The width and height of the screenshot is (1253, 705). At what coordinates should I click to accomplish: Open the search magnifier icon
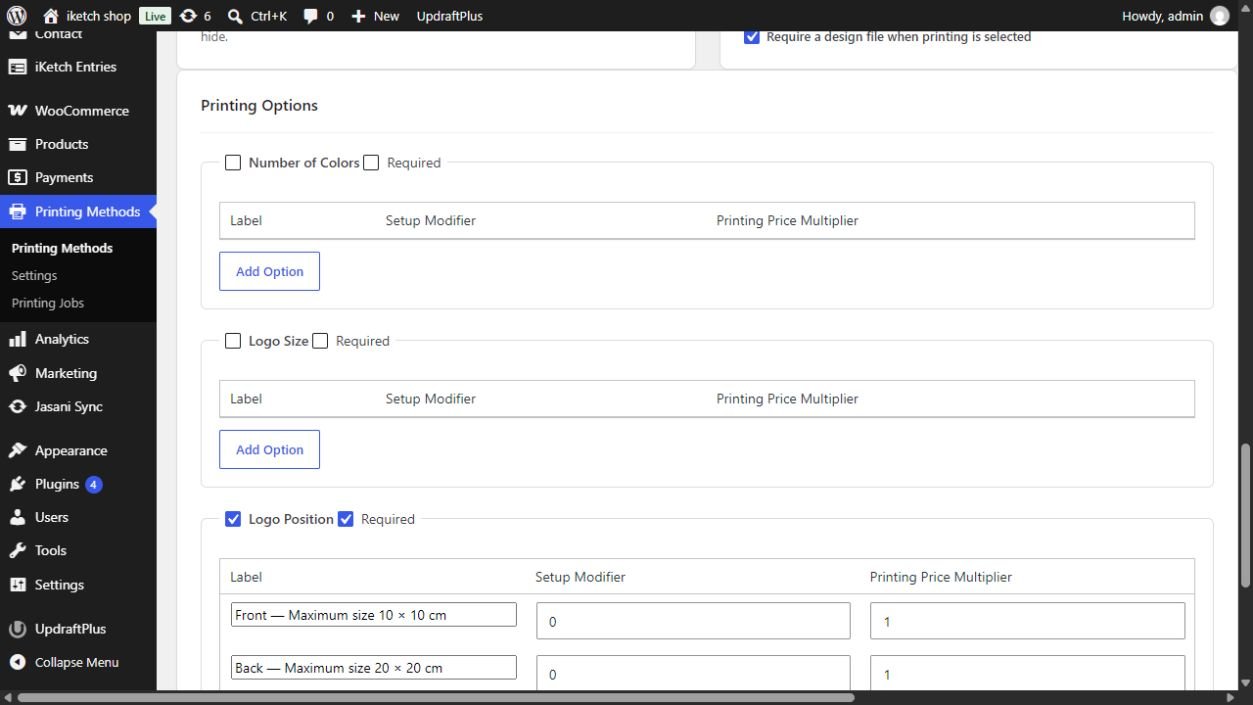click(235, 16)
